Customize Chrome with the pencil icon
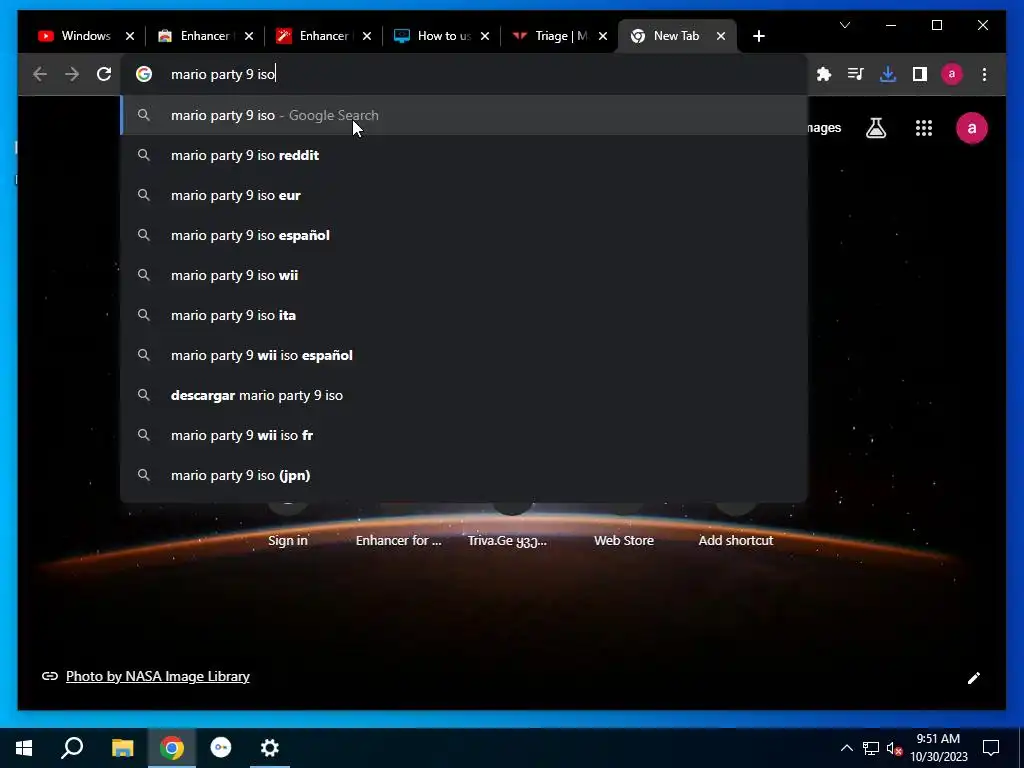 click(973, 678)
